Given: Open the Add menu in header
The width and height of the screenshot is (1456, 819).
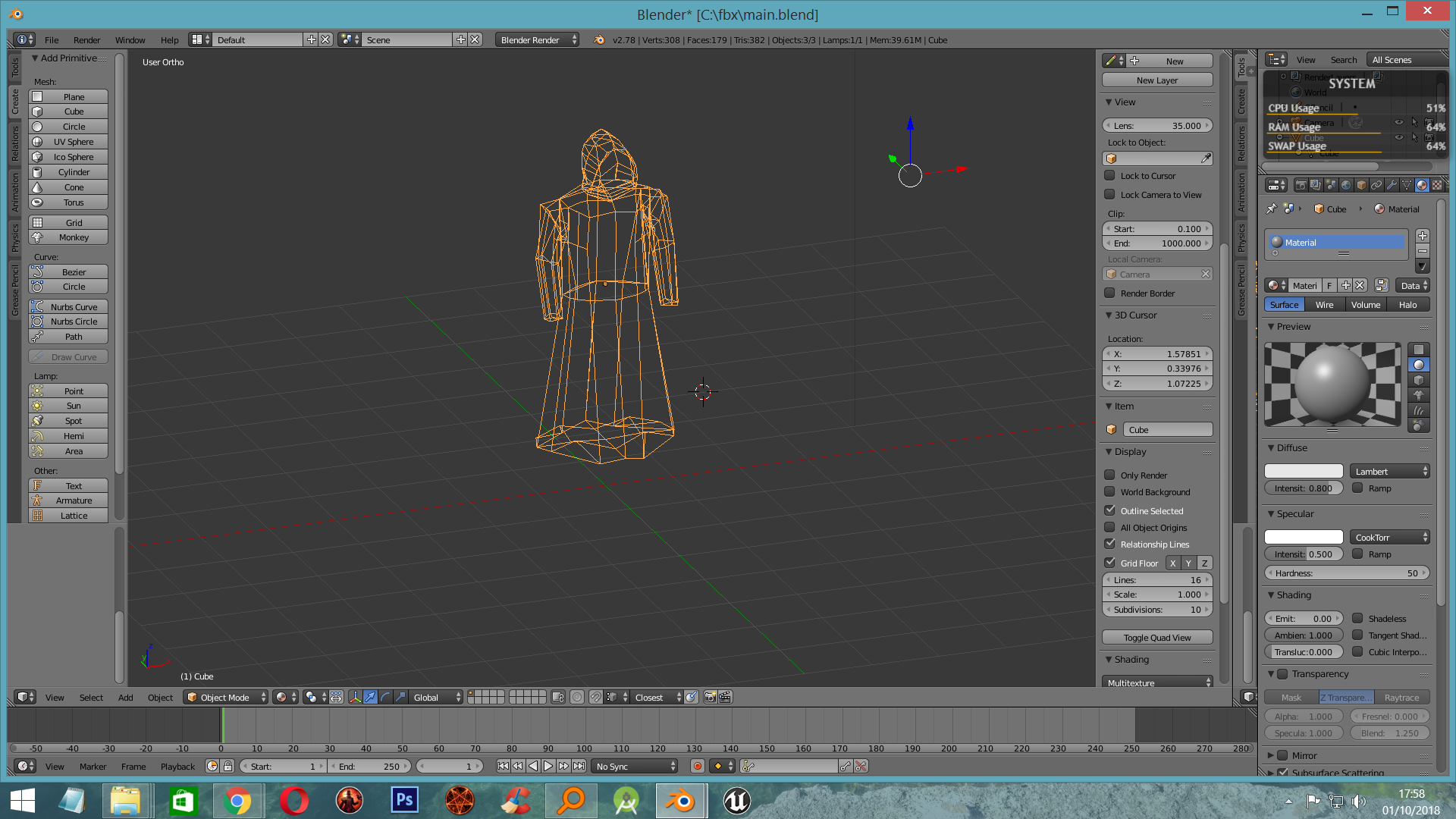Looking at the screenshot, I should (124, 697).
